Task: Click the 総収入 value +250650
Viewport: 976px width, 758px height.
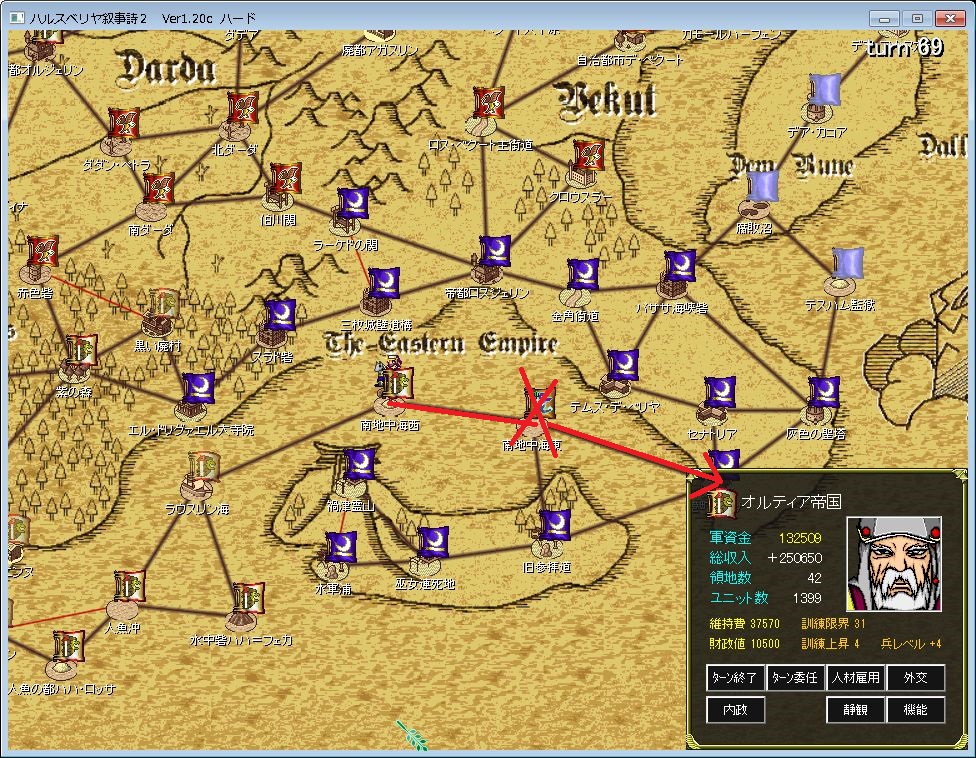Action: coord(794,558)
